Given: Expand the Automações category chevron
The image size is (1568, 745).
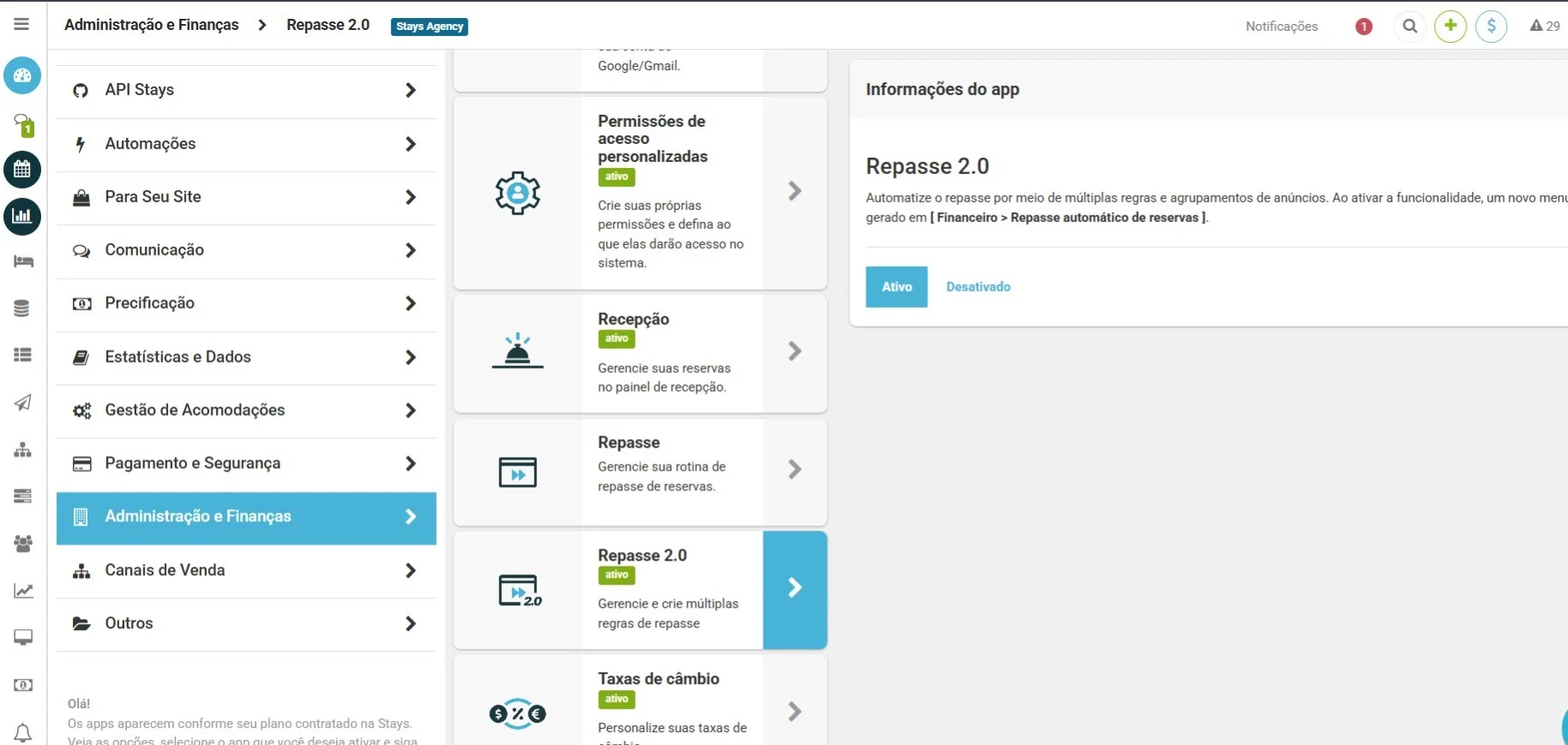Looking at the screenshot, I should coord(411,144).
